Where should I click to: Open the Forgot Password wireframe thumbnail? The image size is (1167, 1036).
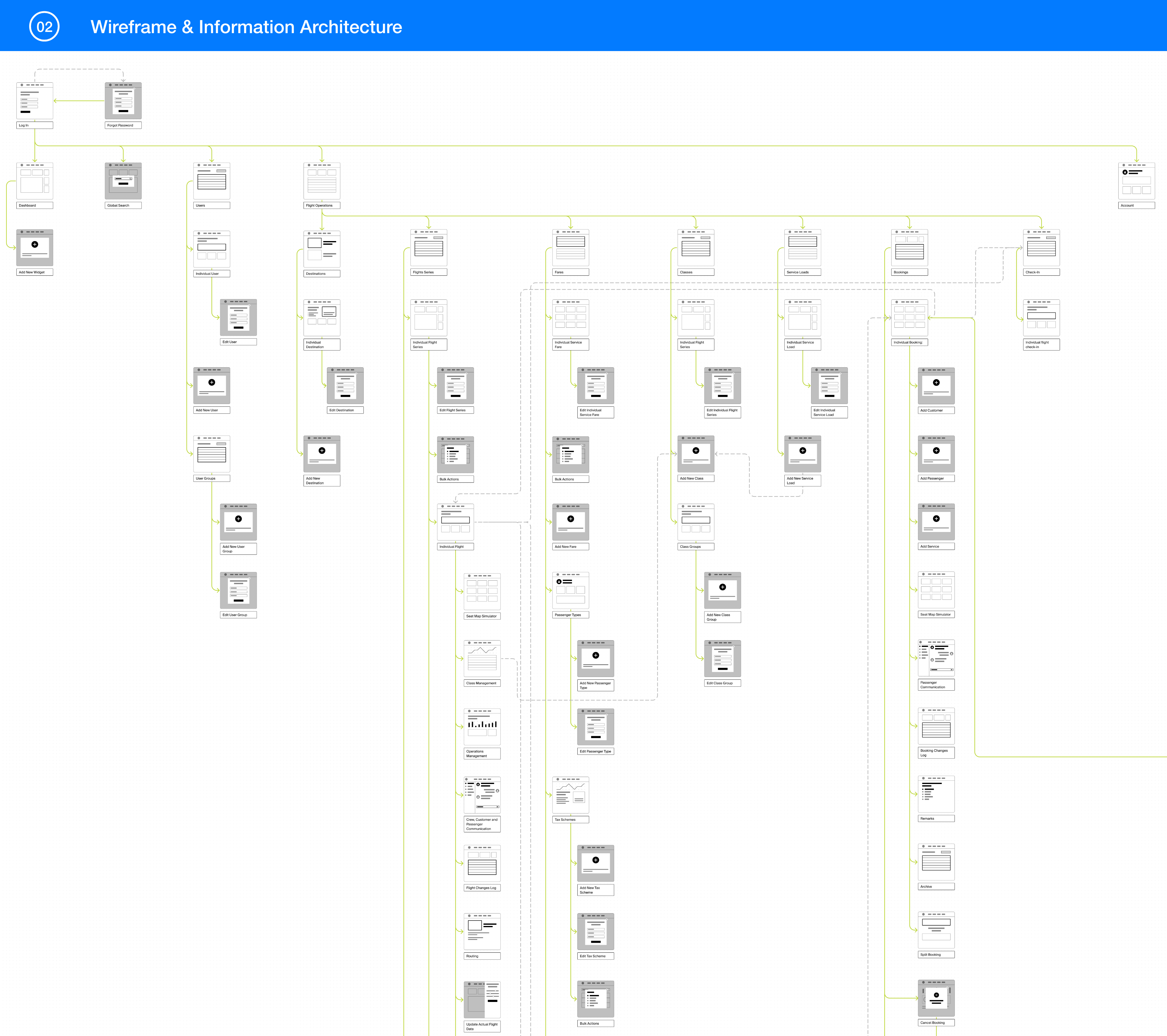coord(123,101)
